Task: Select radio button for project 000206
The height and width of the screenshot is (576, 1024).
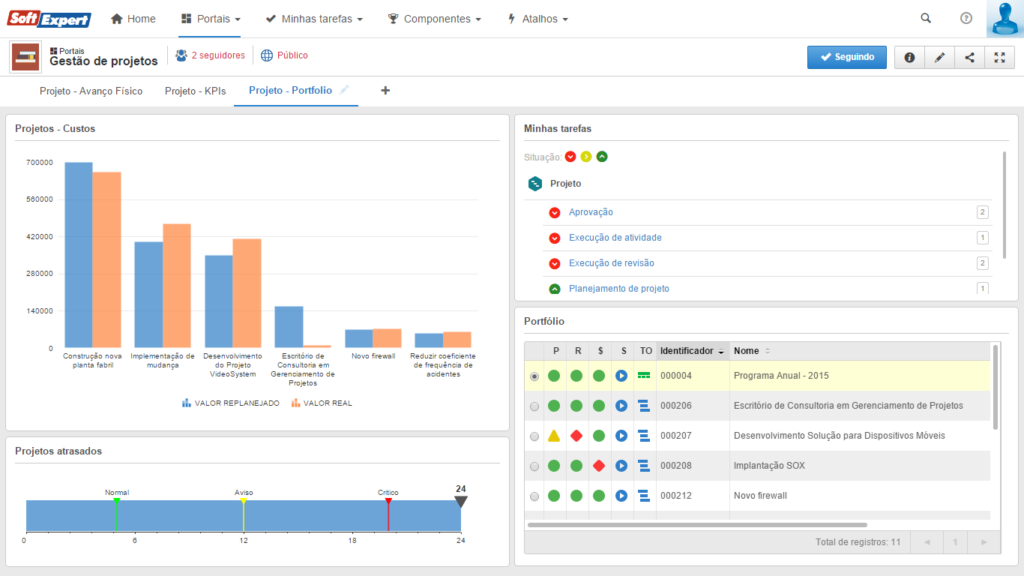Action: (x=535, y=406)
